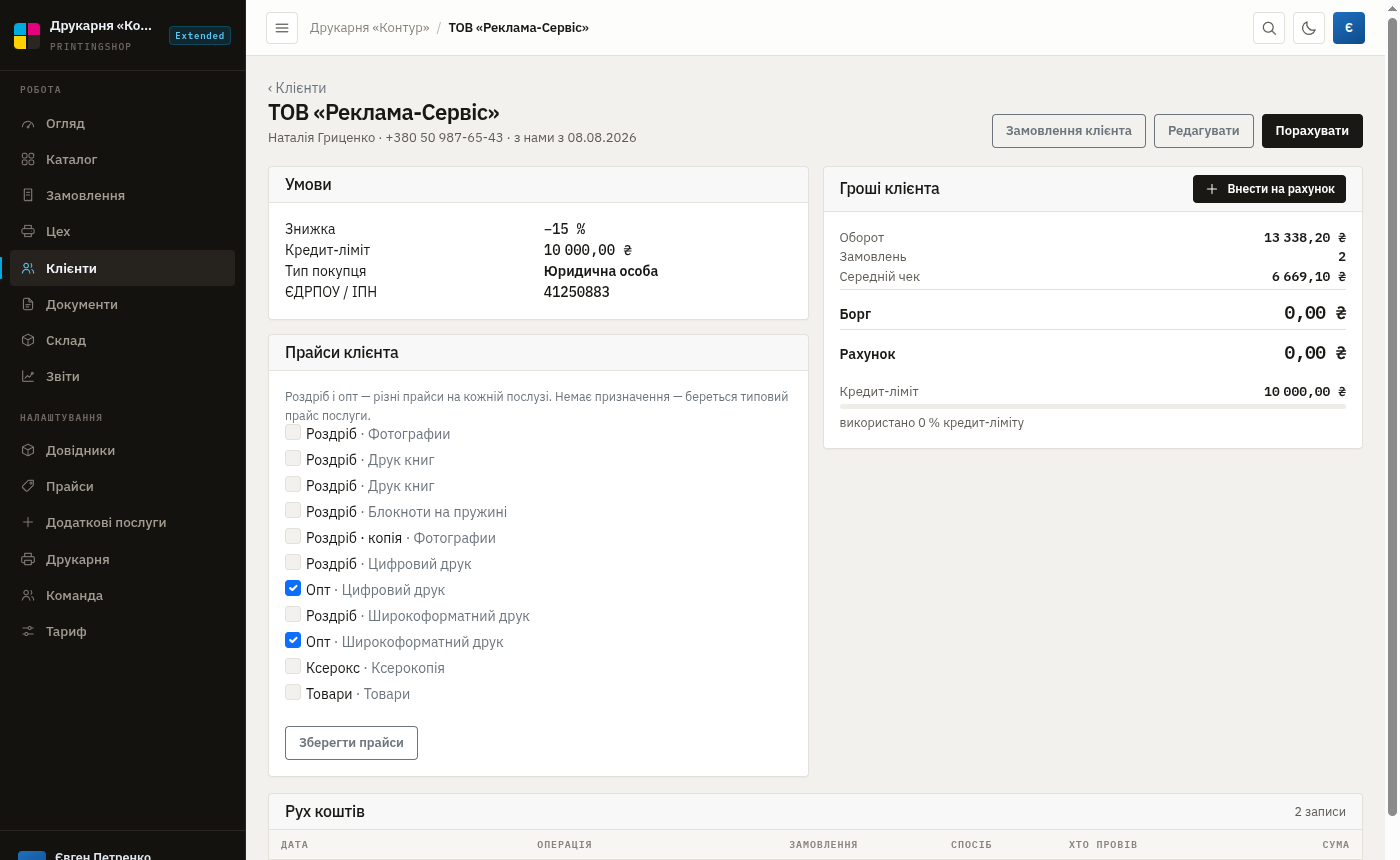
Task: Click the Додаткові послуги plus icon
Action: 28,523
